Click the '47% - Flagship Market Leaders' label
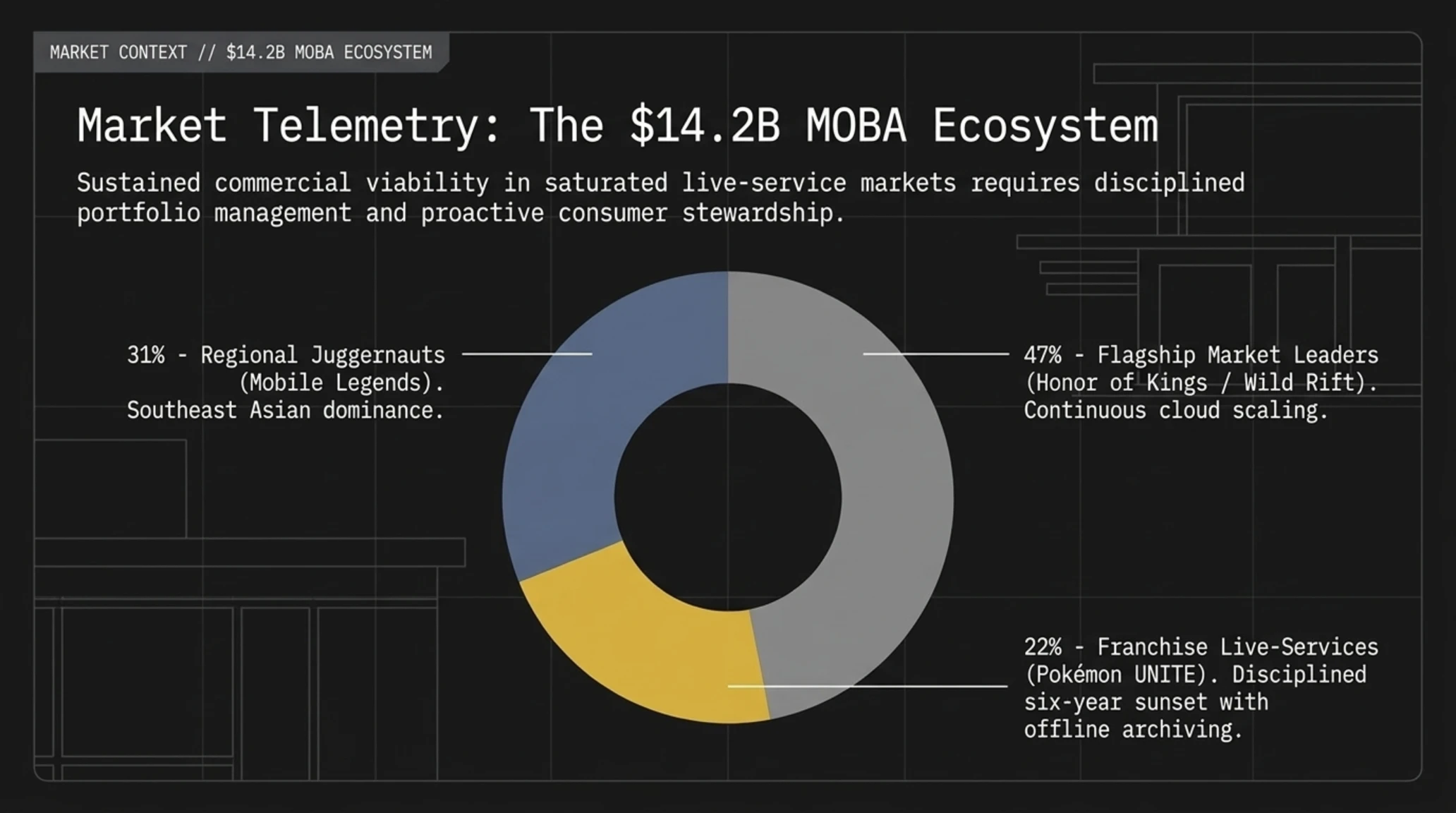Viewport: 1456px width, 813px height. pos(1201,354)
